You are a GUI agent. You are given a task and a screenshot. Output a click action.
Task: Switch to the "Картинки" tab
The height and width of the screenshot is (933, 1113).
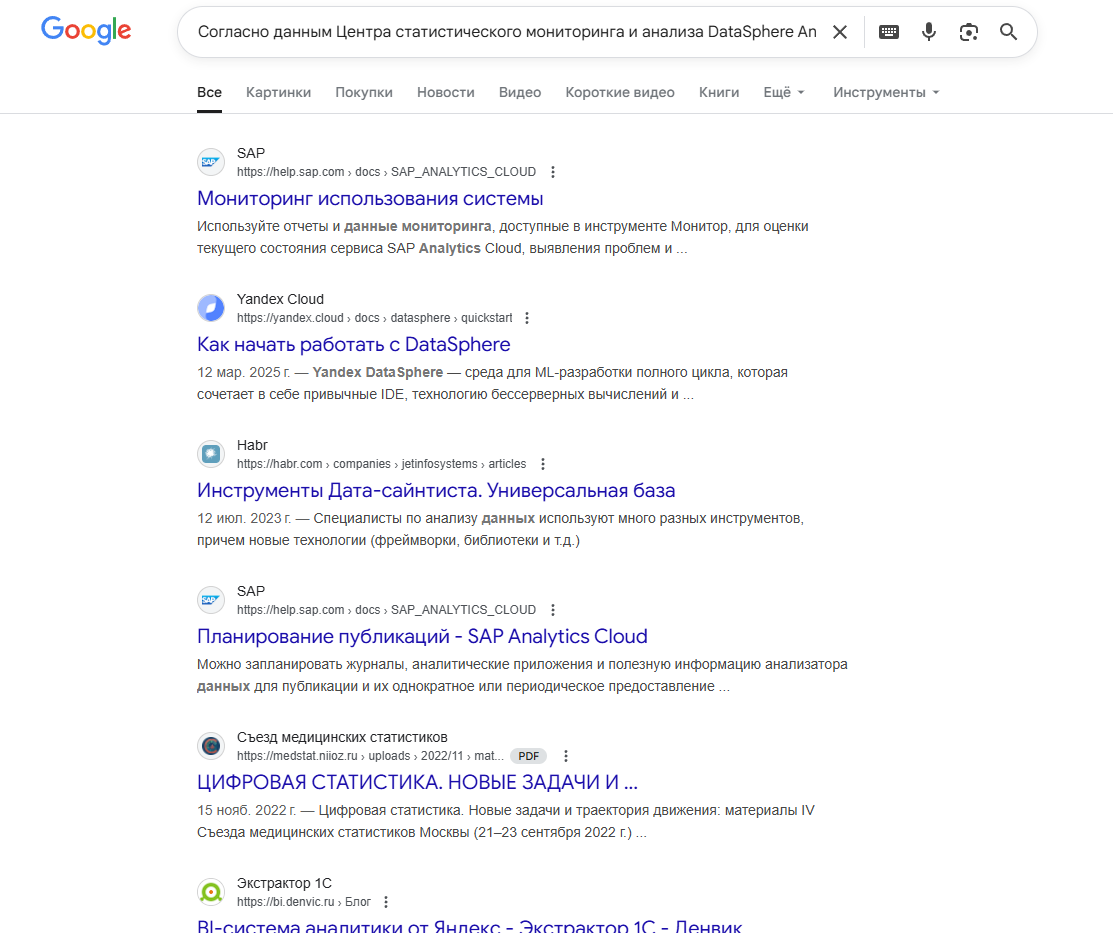point(278,92)
